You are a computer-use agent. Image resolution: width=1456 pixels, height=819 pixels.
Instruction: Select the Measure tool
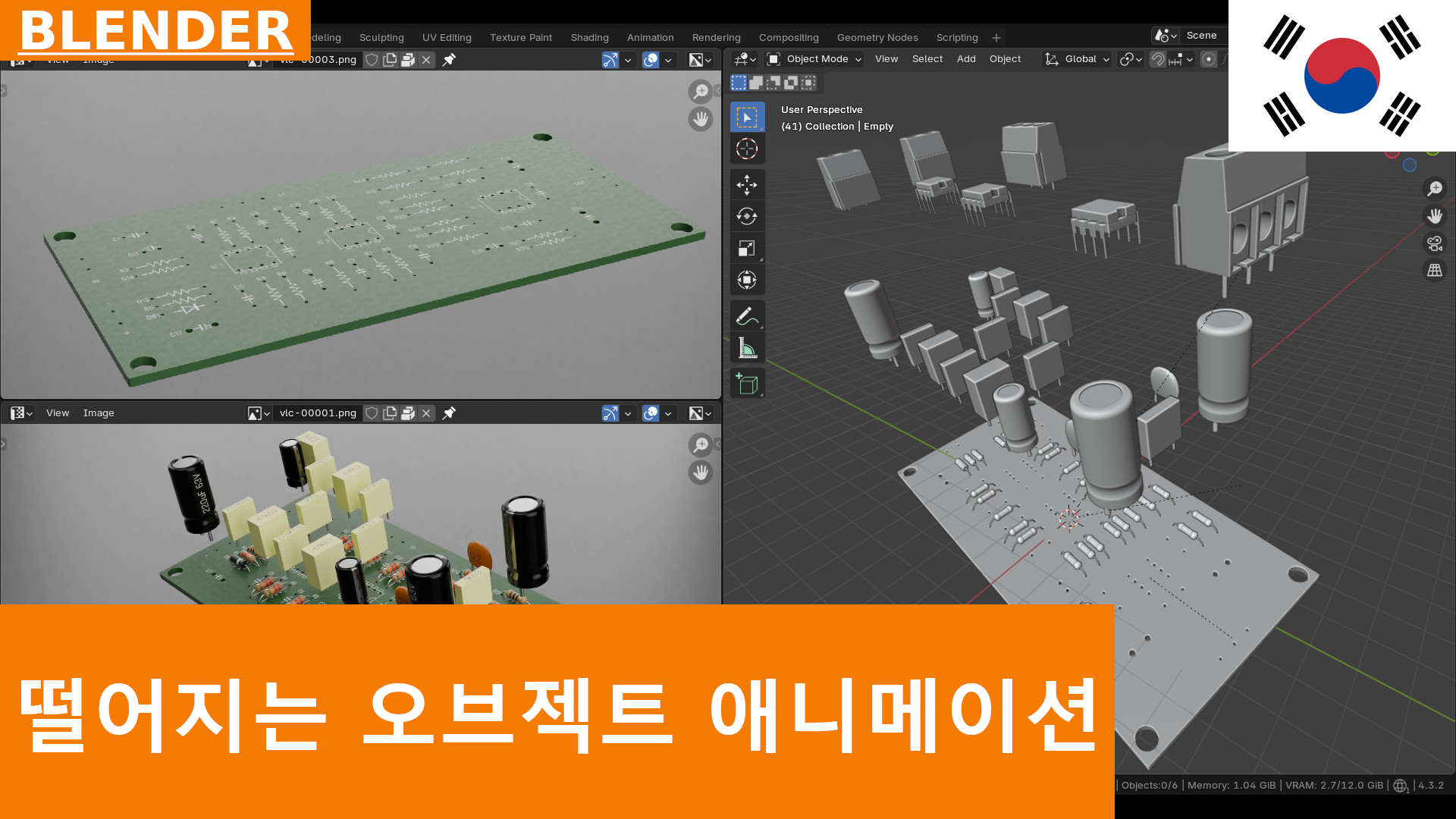click(747, 348)
